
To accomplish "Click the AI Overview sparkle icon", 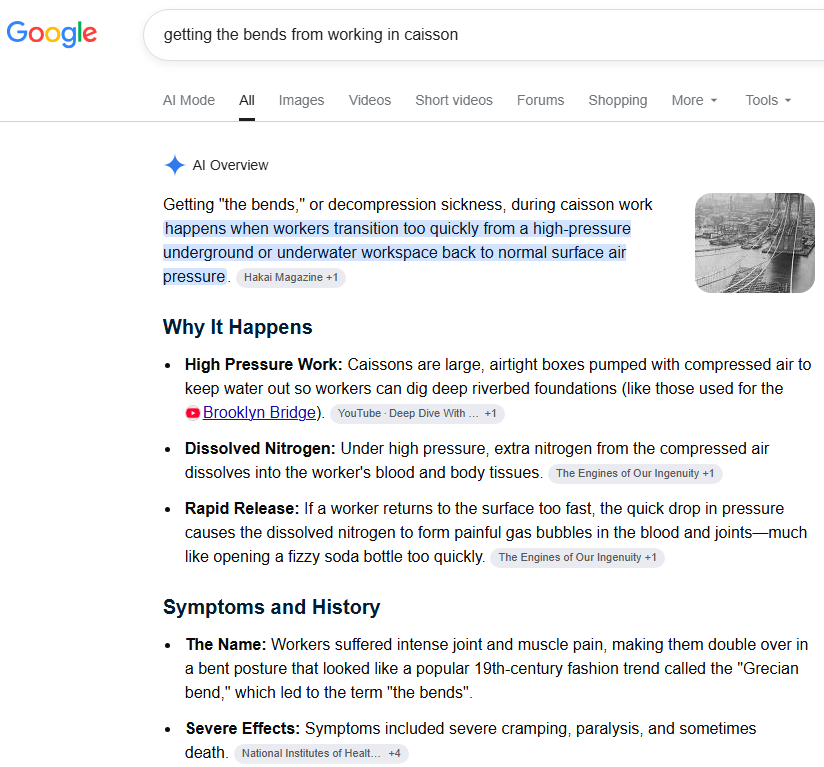I will pyautogui.click(x=174, y=165).
